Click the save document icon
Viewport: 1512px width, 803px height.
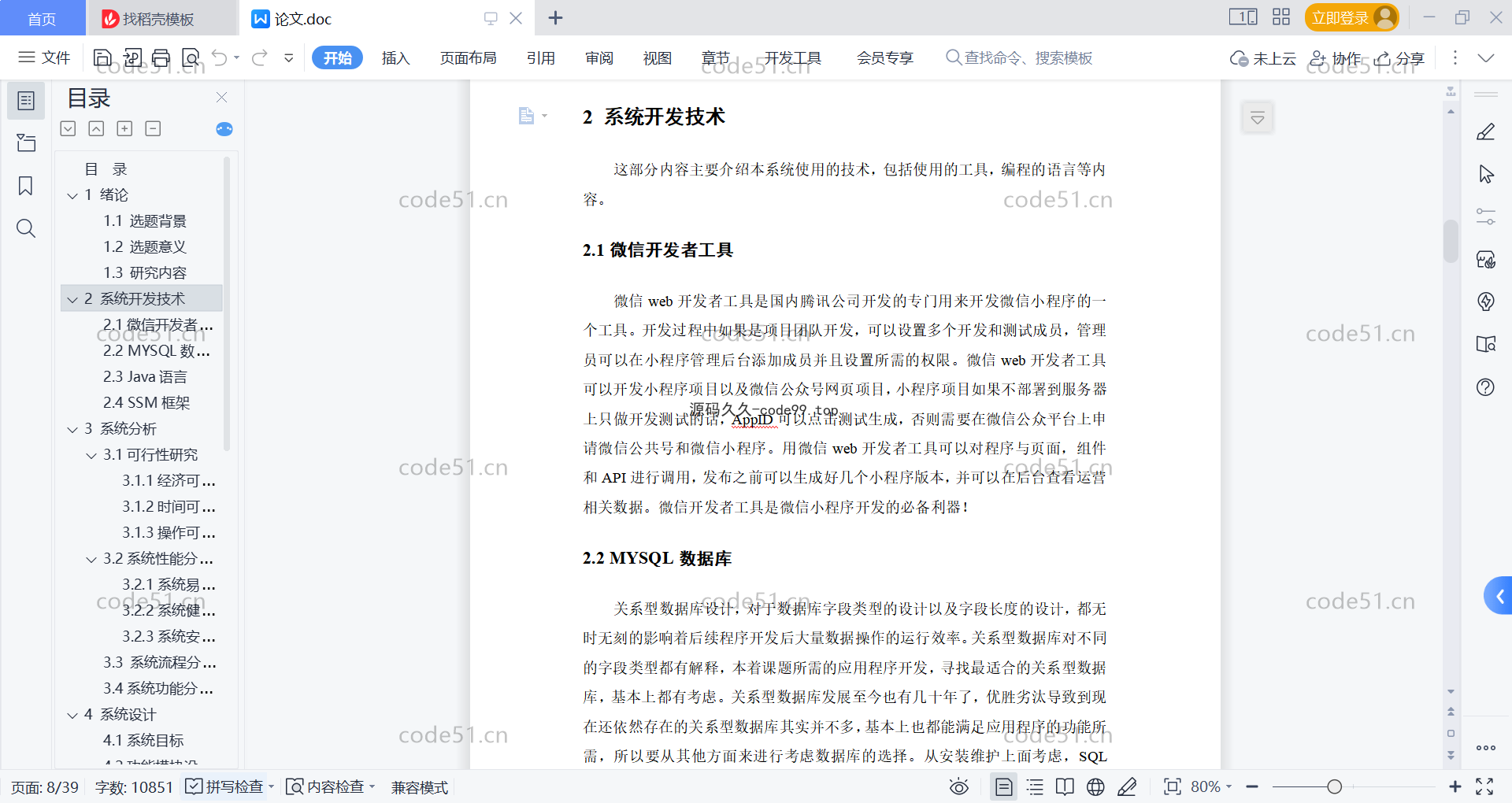[x=102, y=57]
